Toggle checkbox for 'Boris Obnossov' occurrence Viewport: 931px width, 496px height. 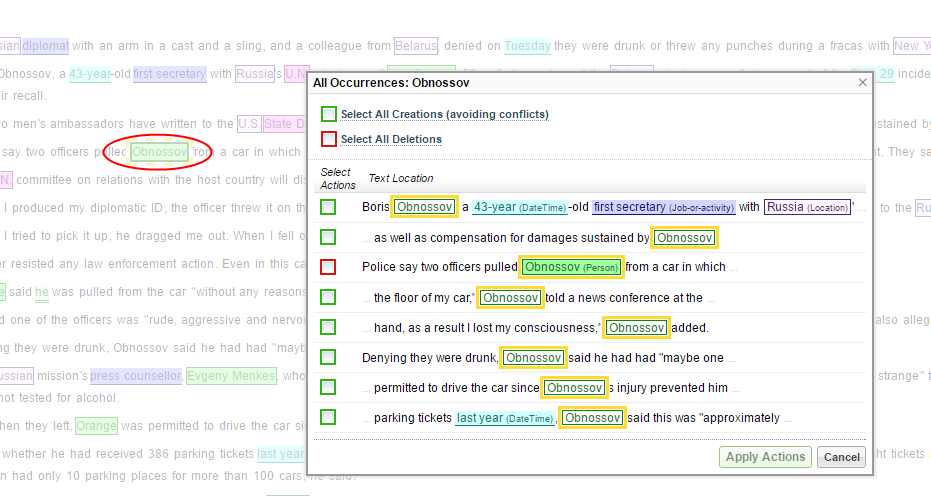coord(328,207)
